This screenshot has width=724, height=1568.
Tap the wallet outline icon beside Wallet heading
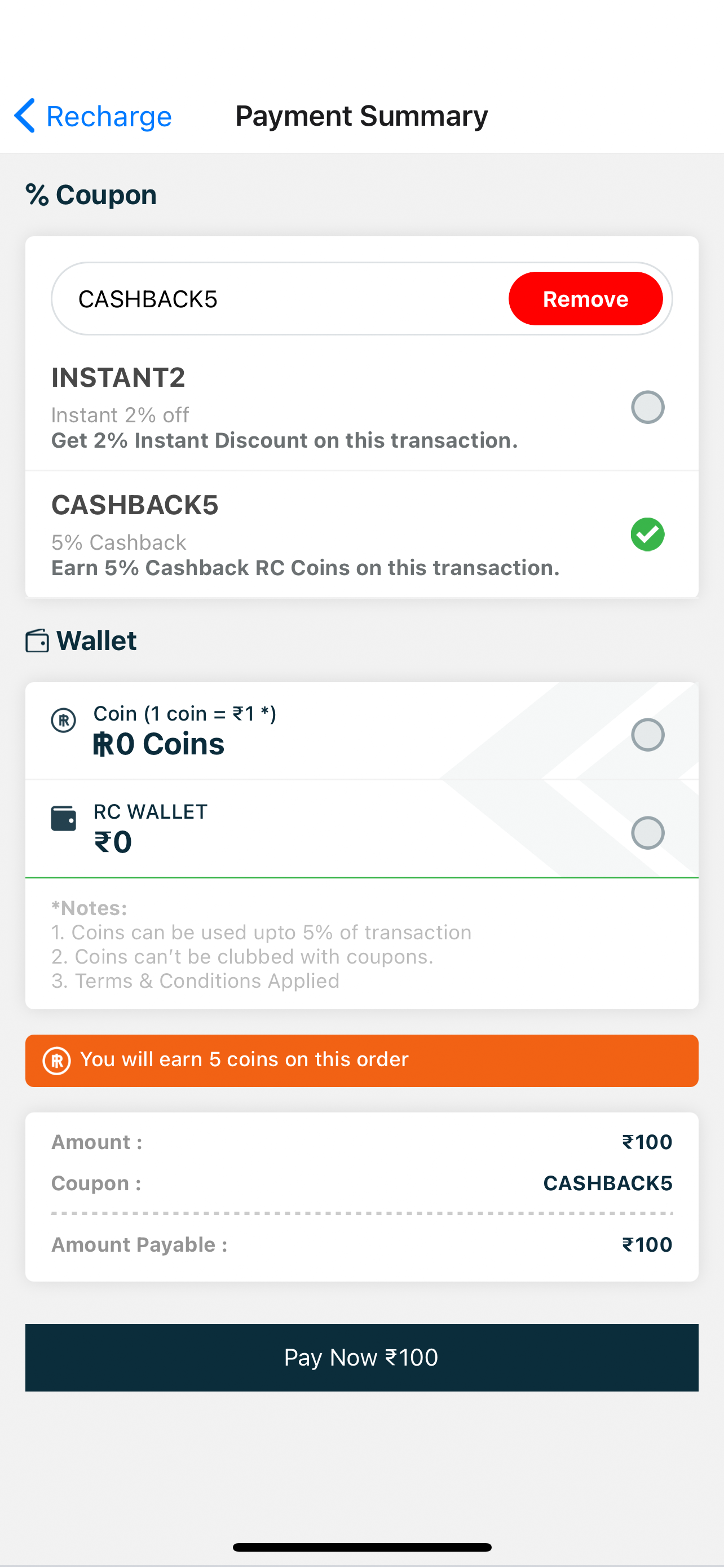click(37, 641)
